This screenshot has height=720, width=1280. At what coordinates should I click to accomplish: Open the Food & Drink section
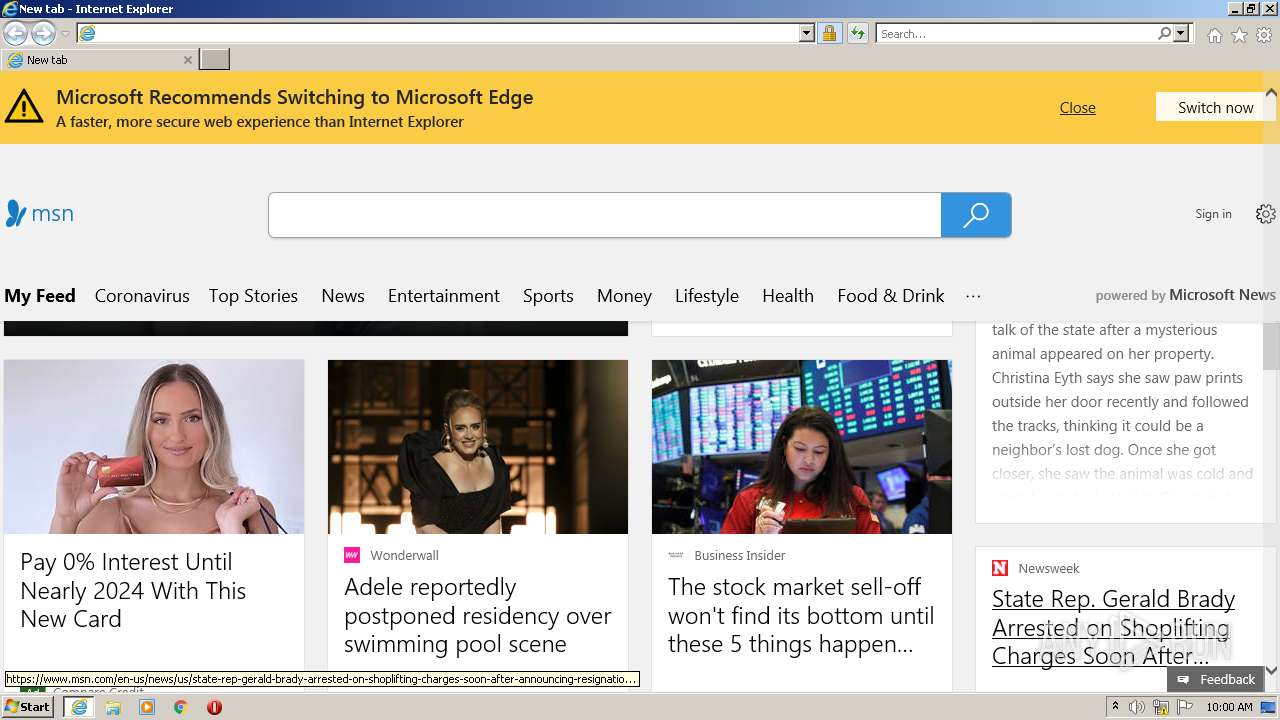(x=891, y=295)
